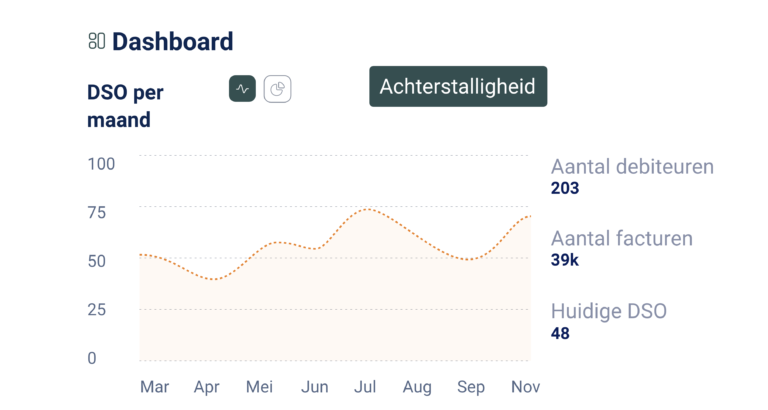
Task: Switch to line chart view
Action: click(x=242, y=89)
